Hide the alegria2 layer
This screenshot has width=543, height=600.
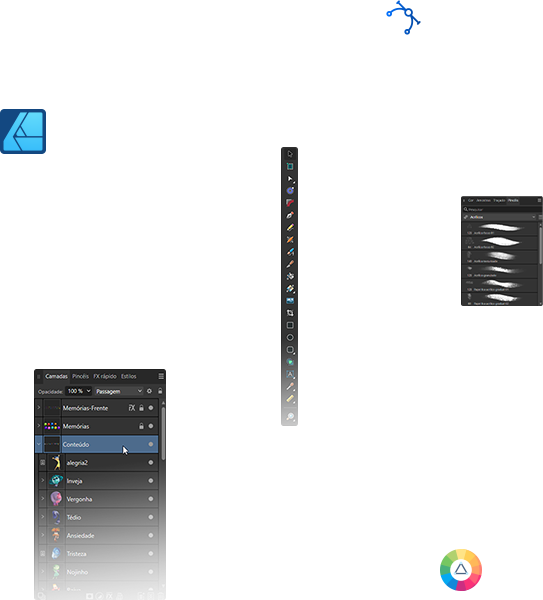click(151, 463)
